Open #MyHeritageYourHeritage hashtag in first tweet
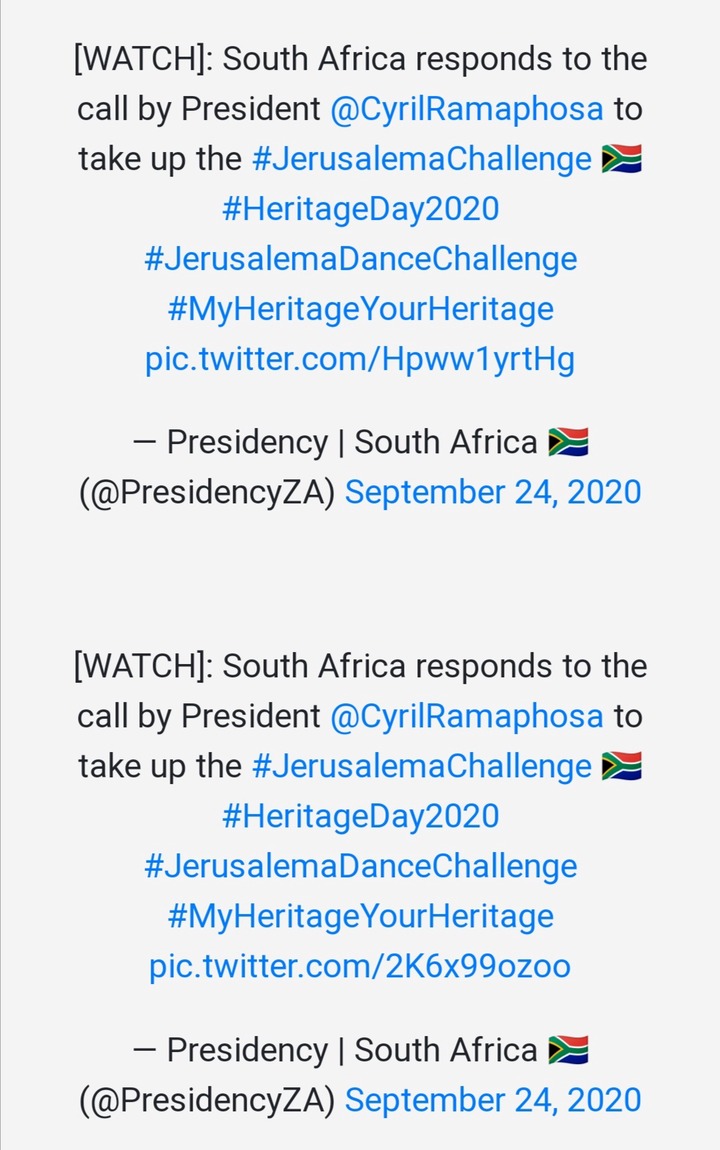 361,309
